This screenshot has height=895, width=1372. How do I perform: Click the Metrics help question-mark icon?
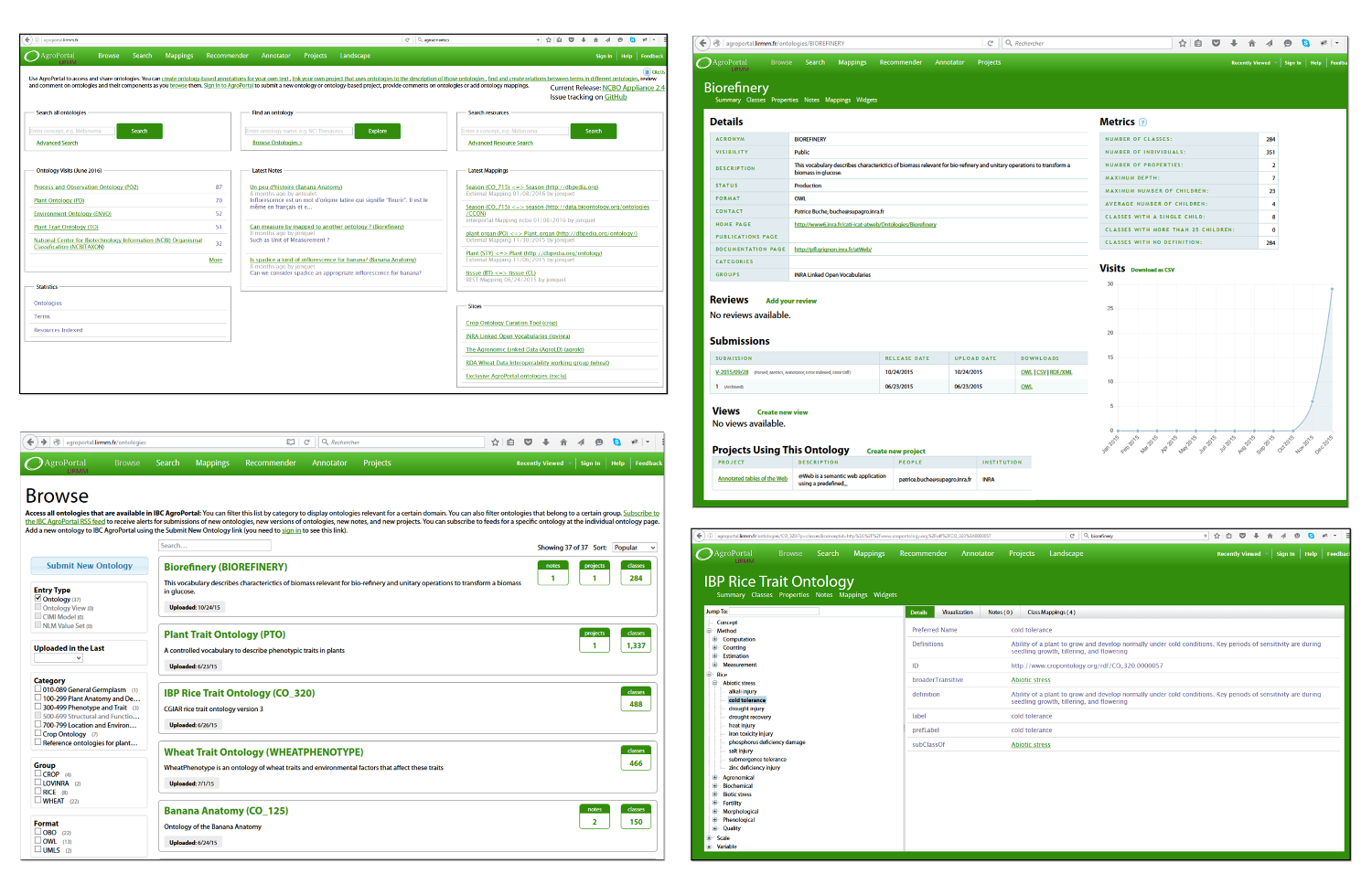[1142, 123]
